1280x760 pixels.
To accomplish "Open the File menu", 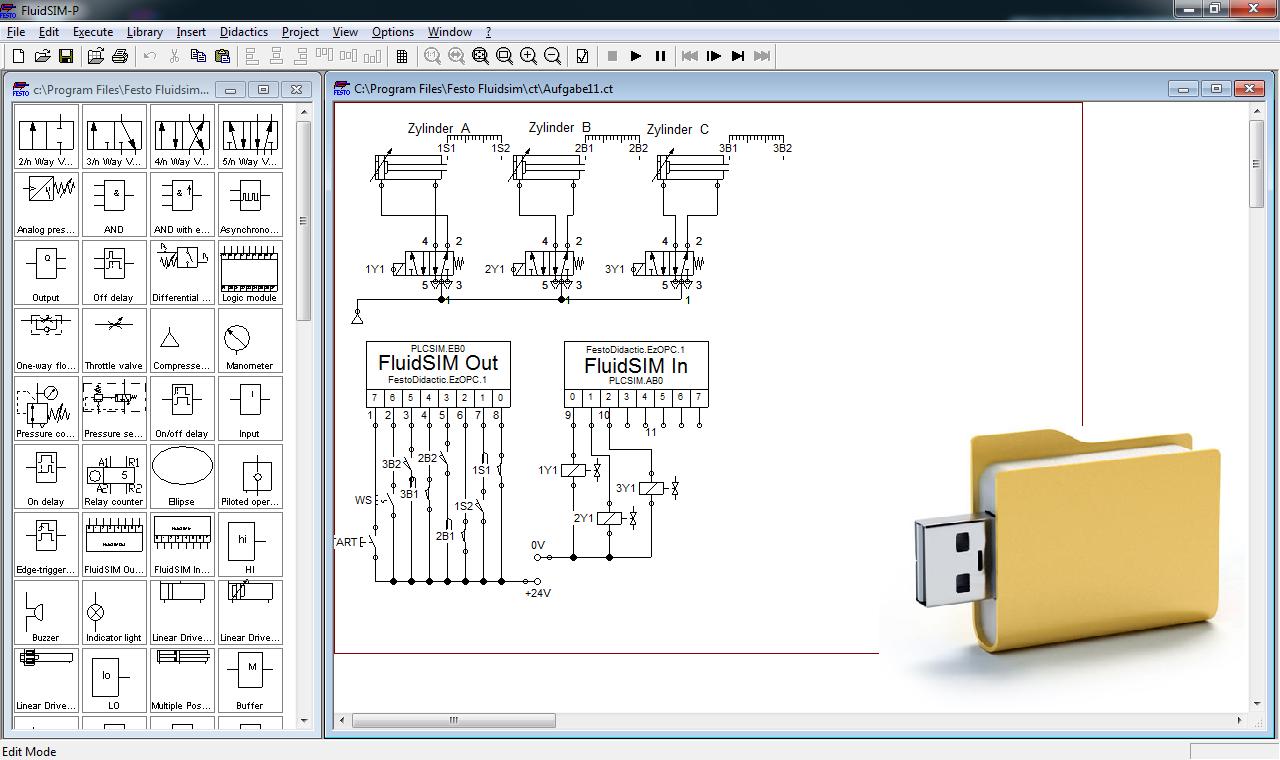I will [16, 32].
